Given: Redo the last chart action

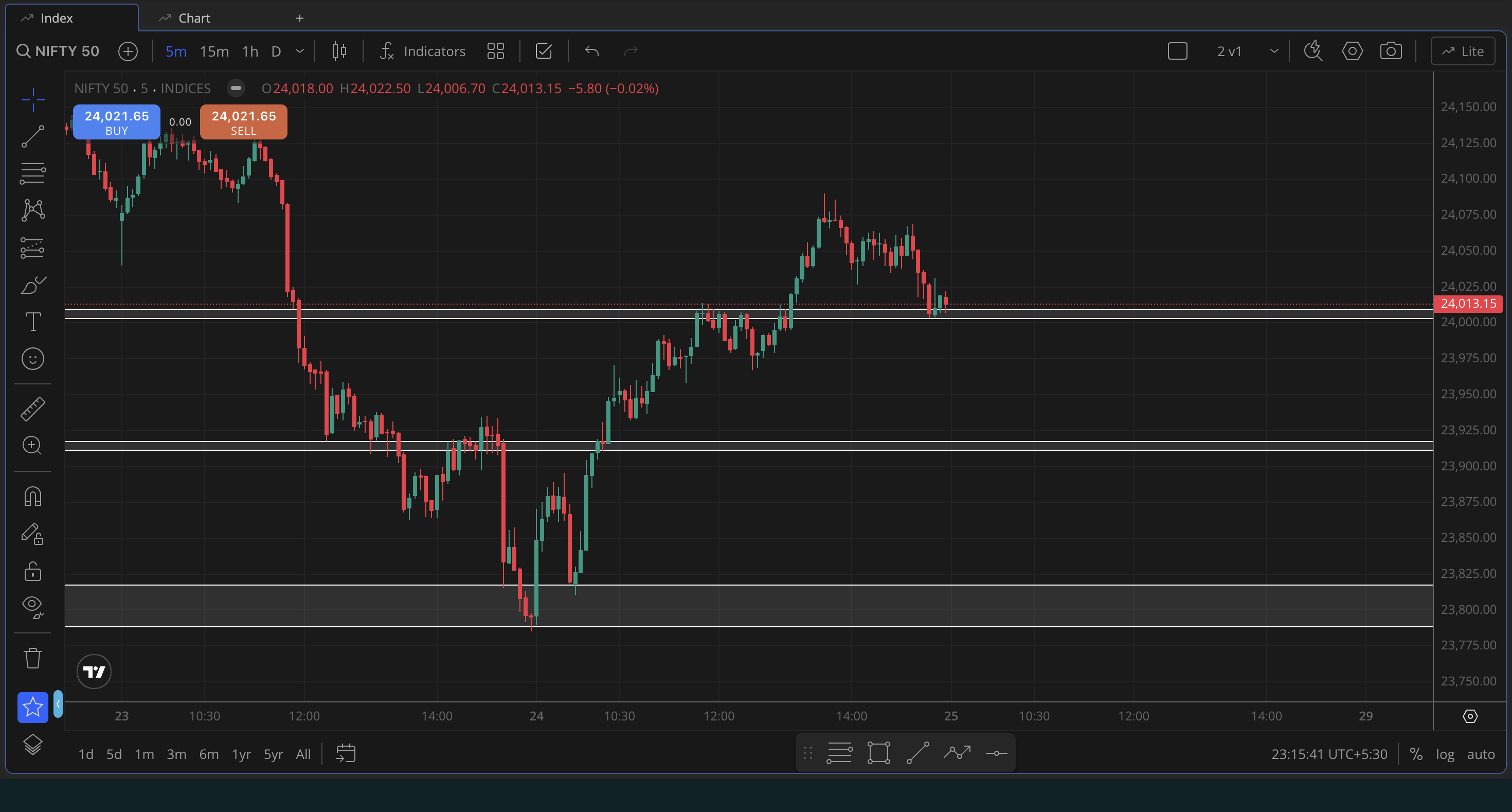Looking at the screenshot, I should click(x=631, y=51).
